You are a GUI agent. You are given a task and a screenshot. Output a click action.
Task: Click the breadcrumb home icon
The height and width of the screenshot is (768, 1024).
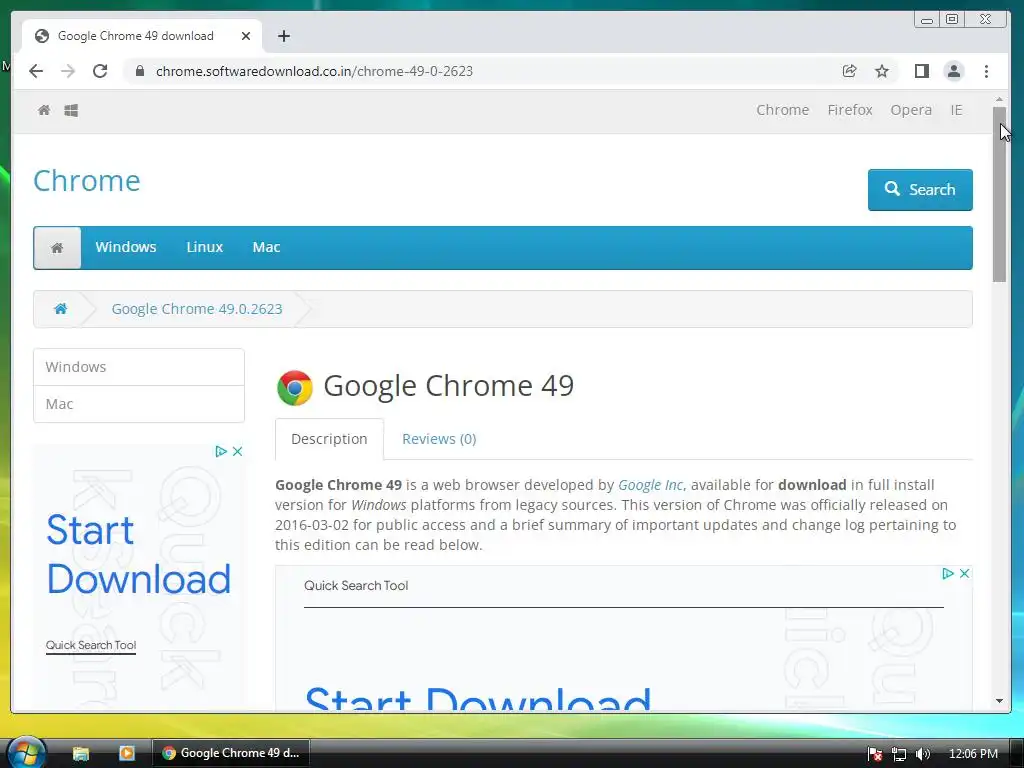(61, 308)
